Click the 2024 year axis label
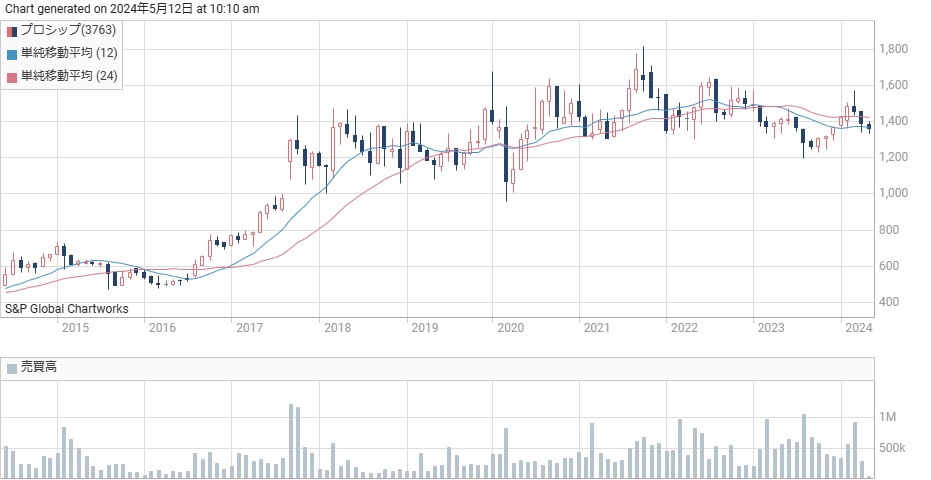 (x=858, y=328)
